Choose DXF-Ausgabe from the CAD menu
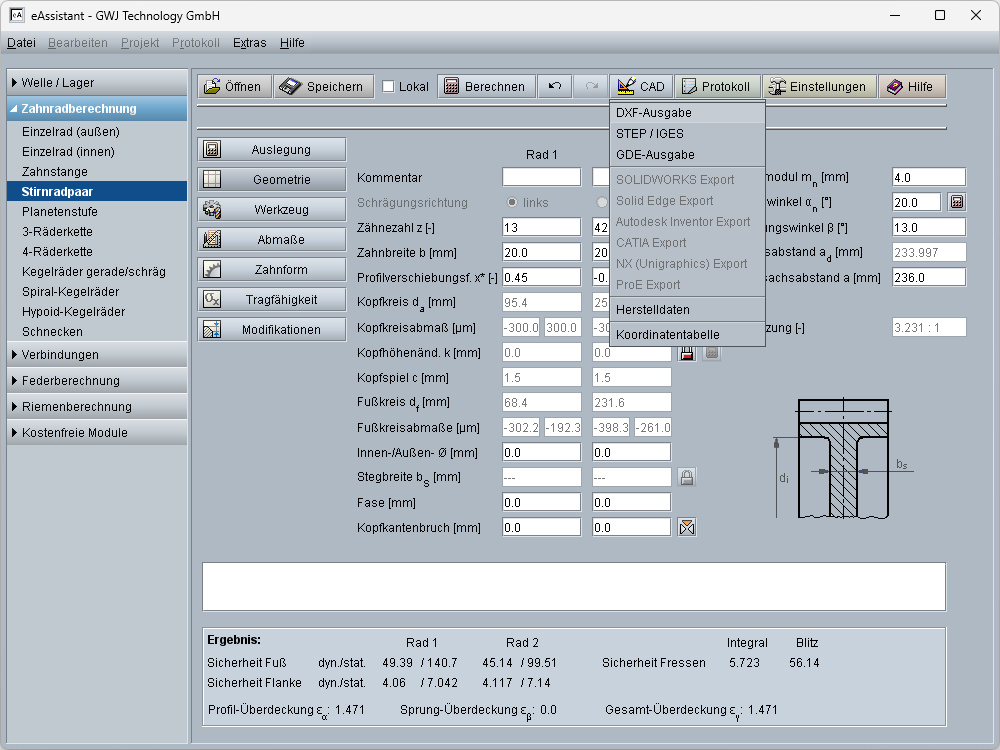 coord(654,113)
